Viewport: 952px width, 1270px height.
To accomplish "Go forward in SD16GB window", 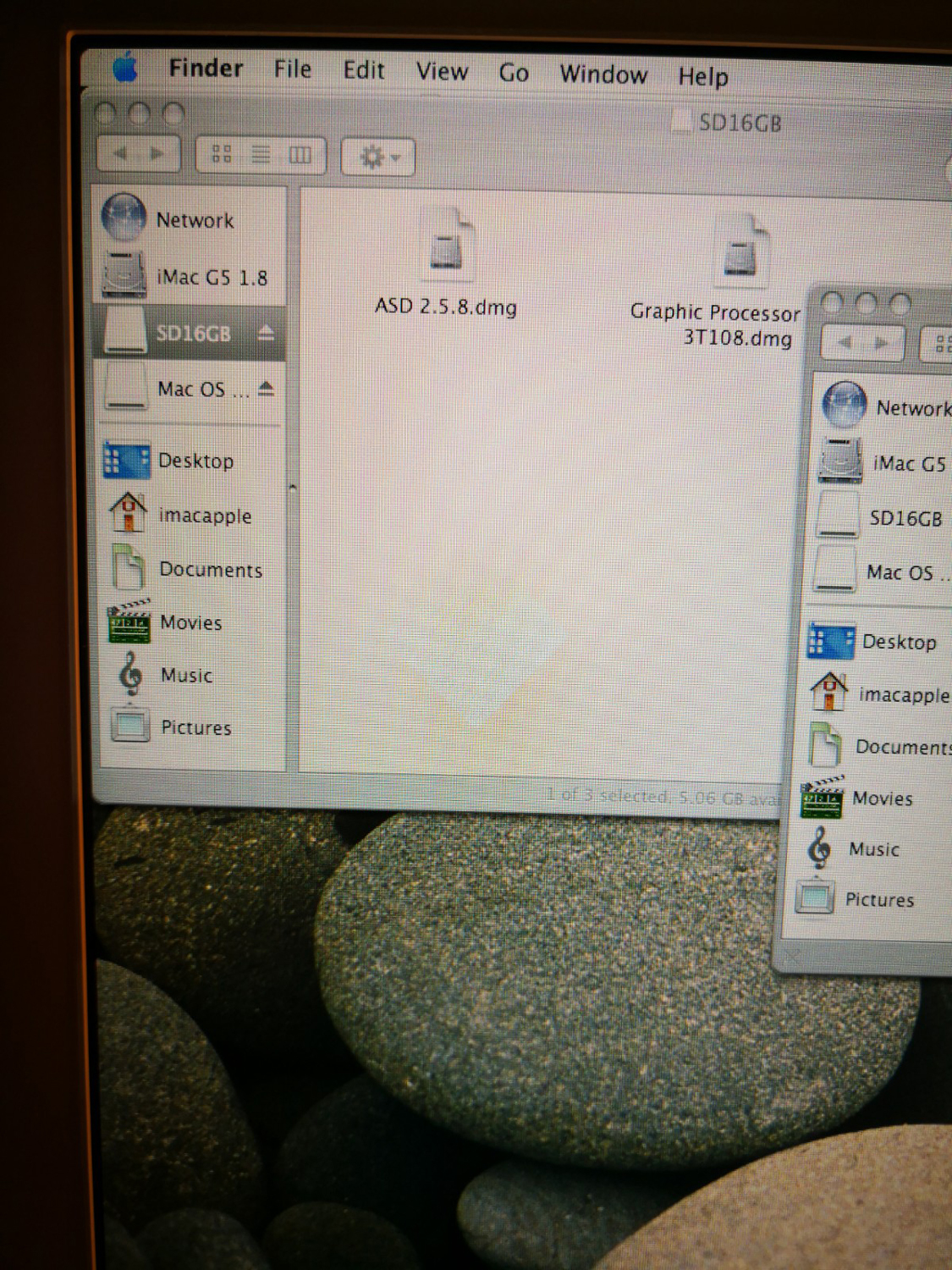I will [x=158, y=153].
